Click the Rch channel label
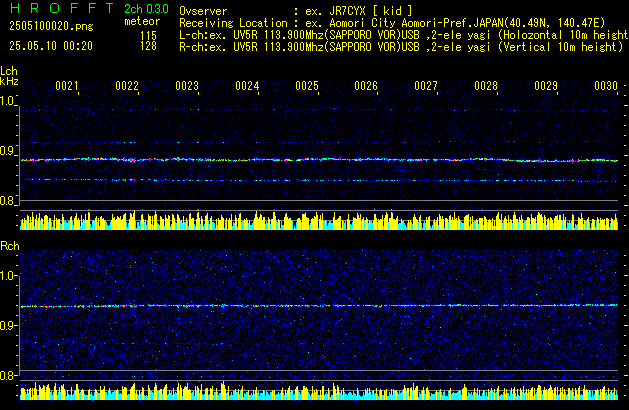Screen dimensions: 629x410 coord(10,246)
